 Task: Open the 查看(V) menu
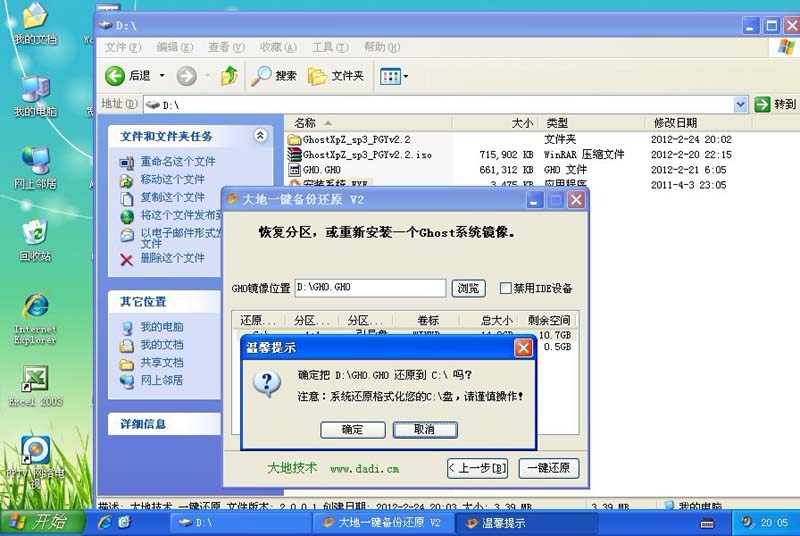click(x=226, y=47)
